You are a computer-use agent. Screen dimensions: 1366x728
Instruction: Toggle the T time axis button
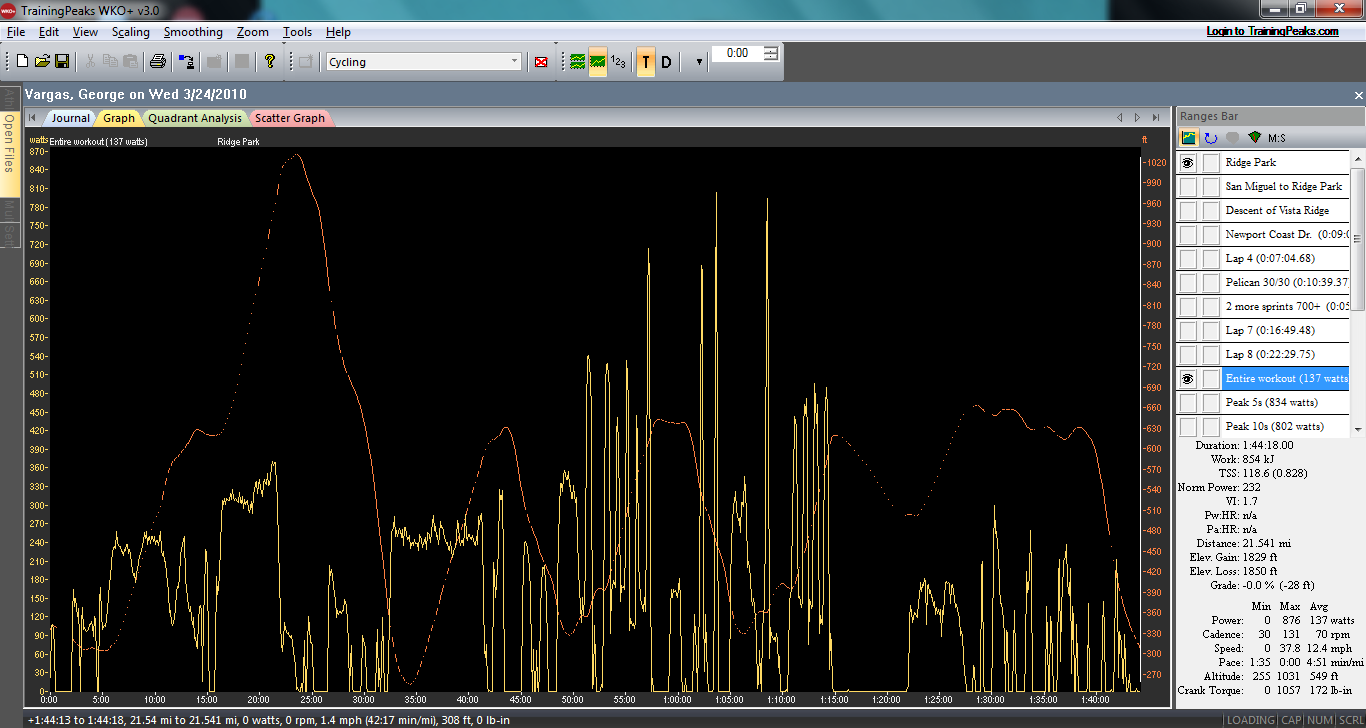point(646,62)
